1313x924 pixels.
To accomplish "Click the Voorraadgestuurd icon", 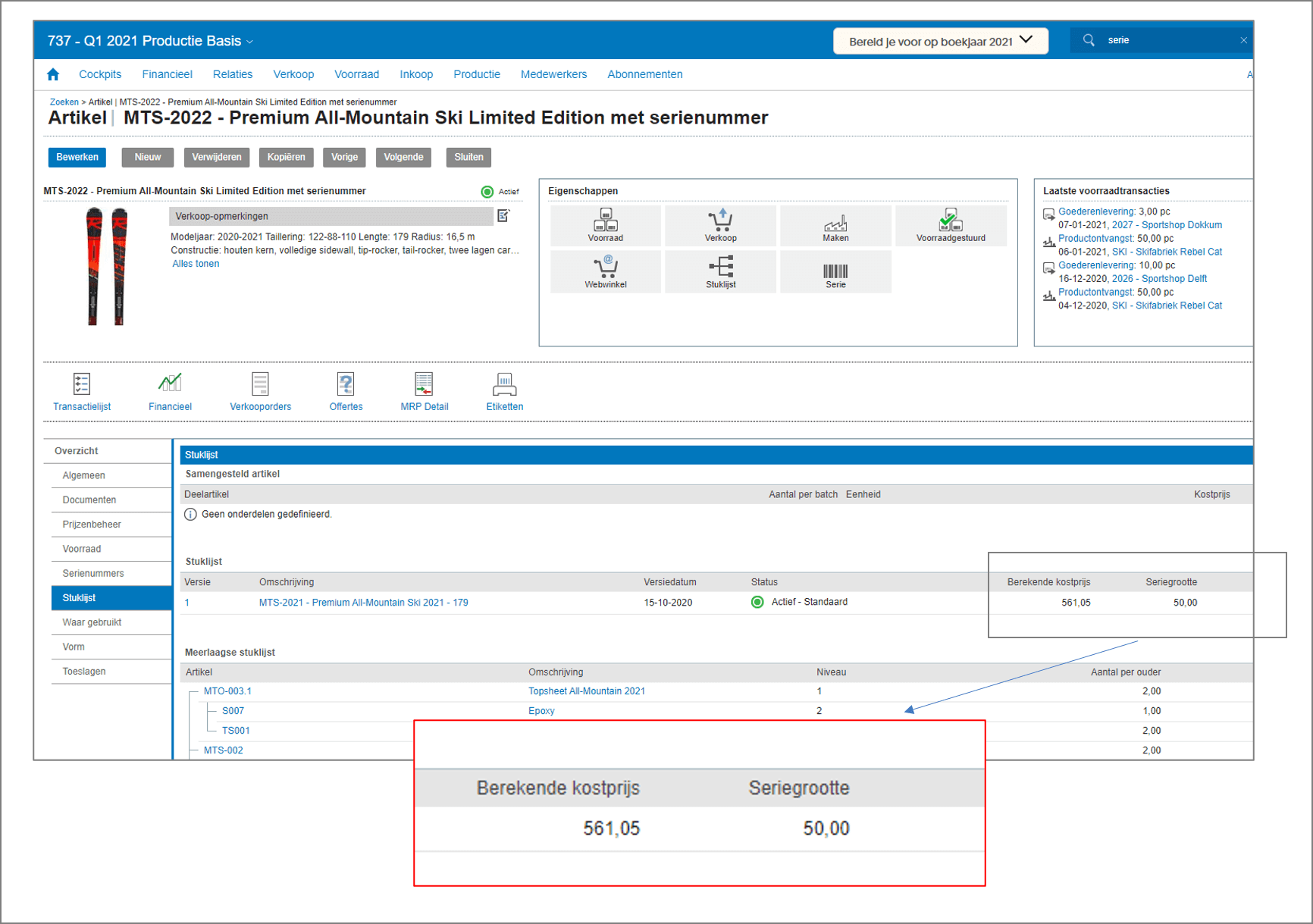I will 951,225.
